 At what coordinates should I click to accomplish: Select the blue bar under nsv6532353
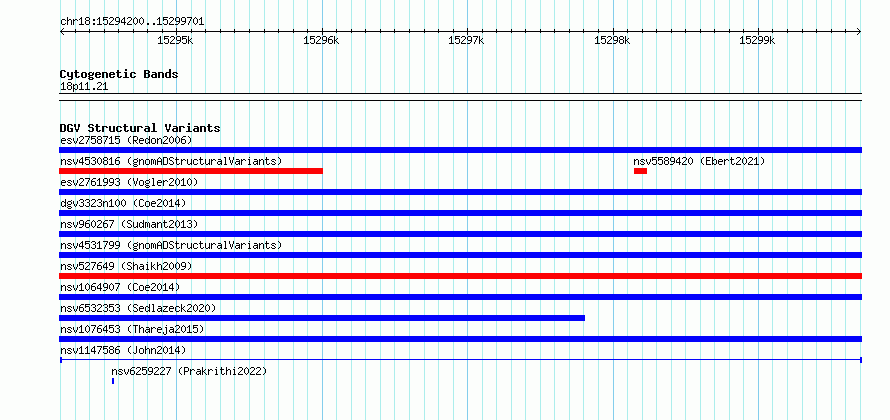pyautogui.click(x=322, y=318)
